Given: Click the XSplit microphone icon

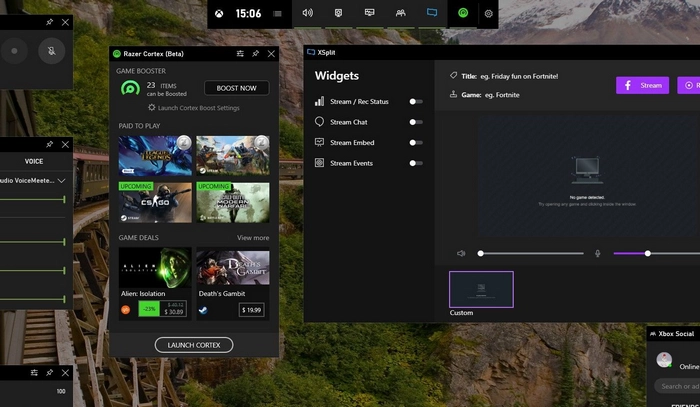Looking at the screenshot, I should point(598,253).
